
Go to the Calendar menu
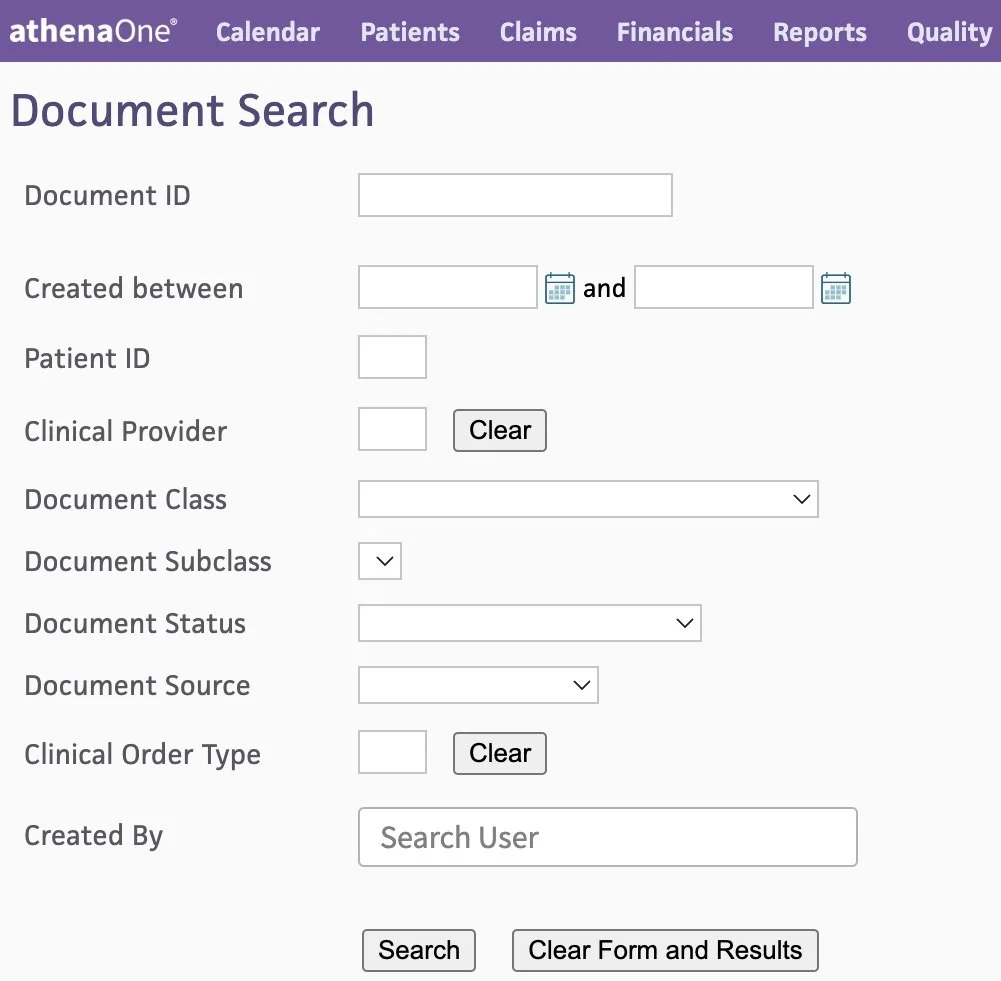click(x=267, y=32)
